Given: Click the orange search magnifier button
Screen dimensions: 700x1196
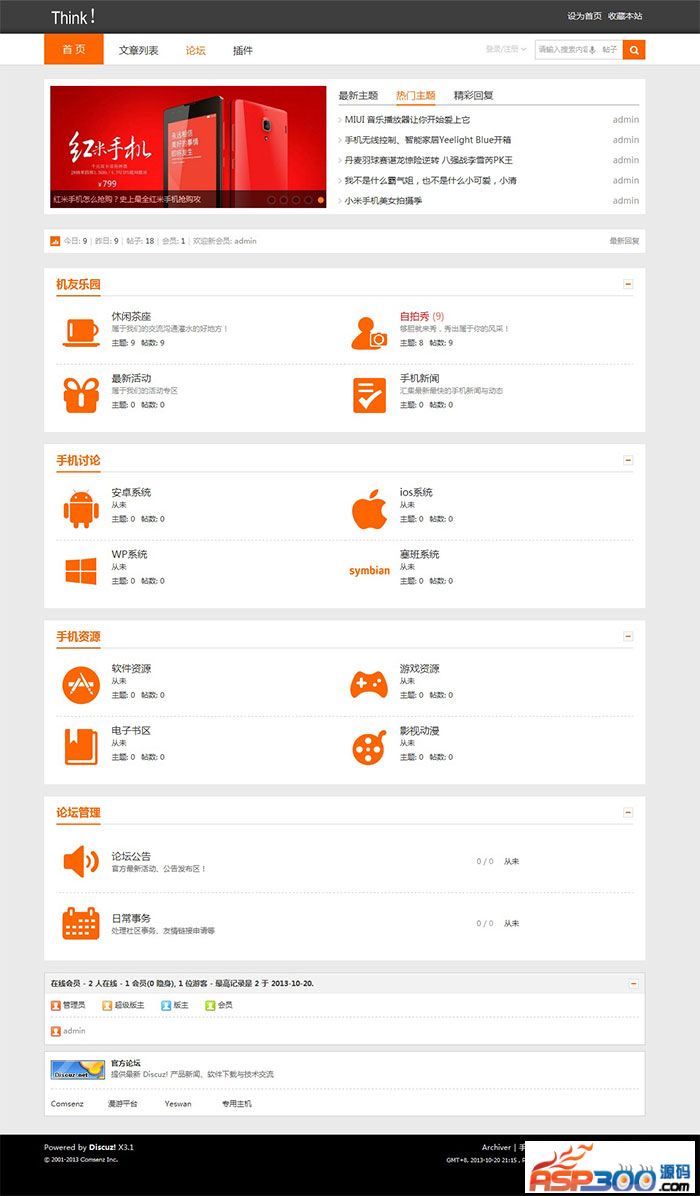Looking at the screenshot, I should pos(634,50).
